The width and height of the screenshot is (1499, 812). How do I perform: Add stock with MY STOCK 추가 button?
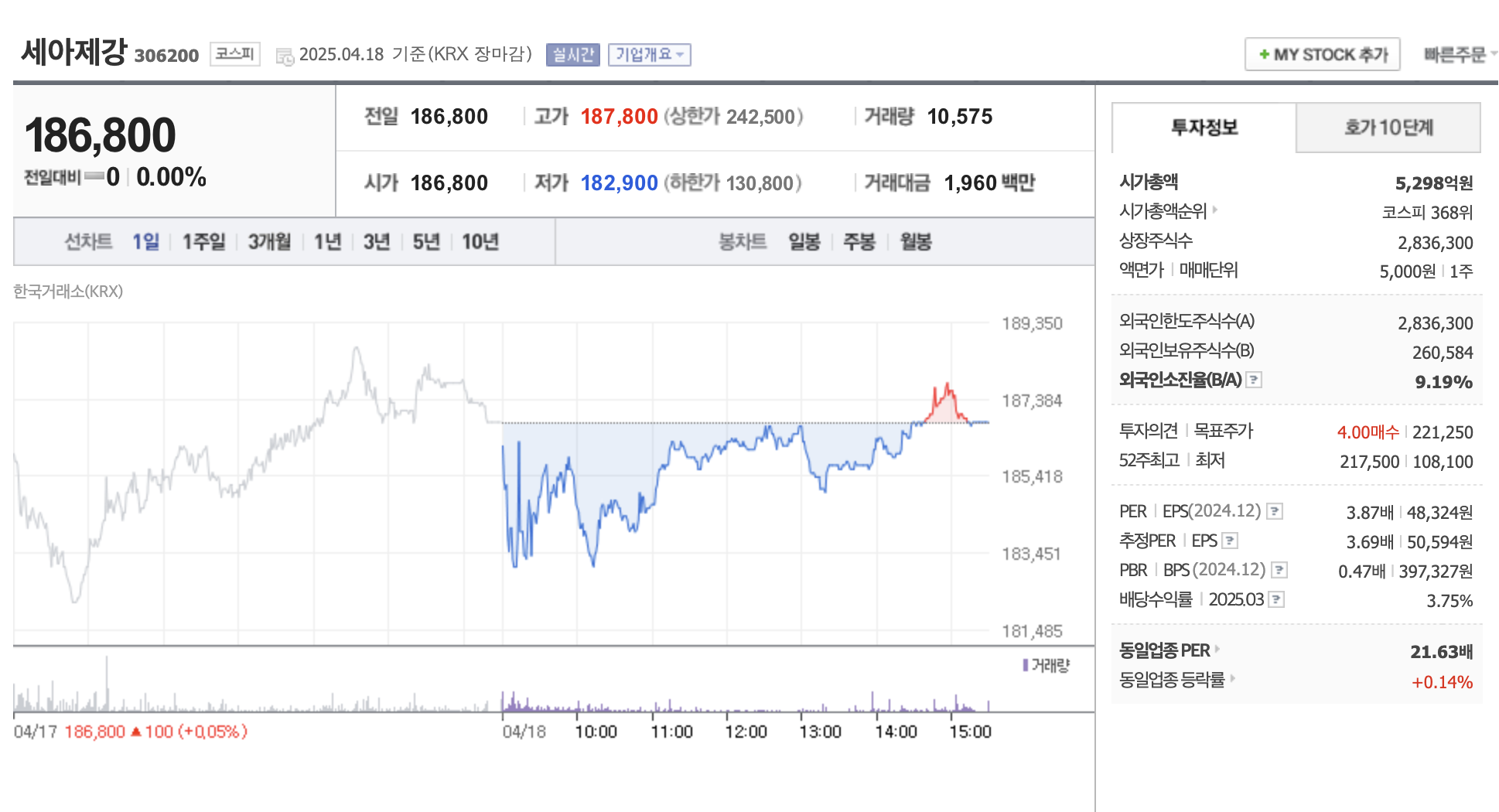coord(1323,55)
